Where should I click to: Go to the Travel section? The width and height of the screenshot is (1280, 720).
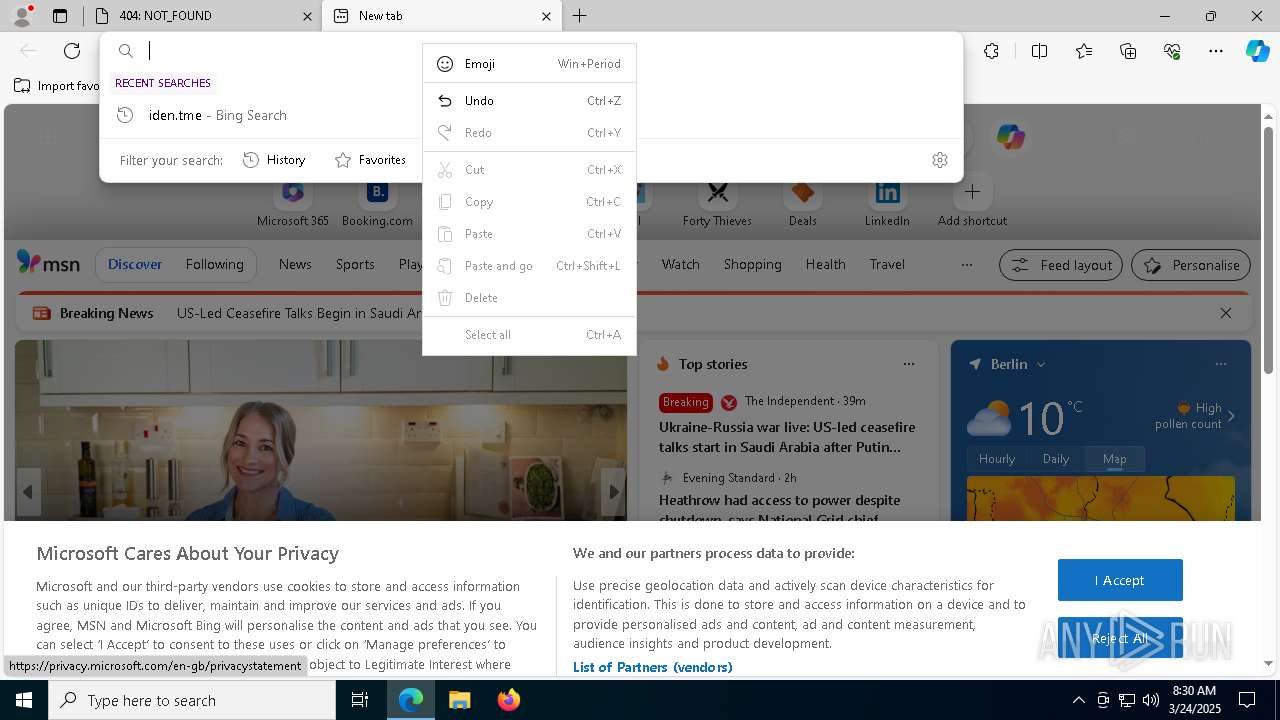[887, 264]
